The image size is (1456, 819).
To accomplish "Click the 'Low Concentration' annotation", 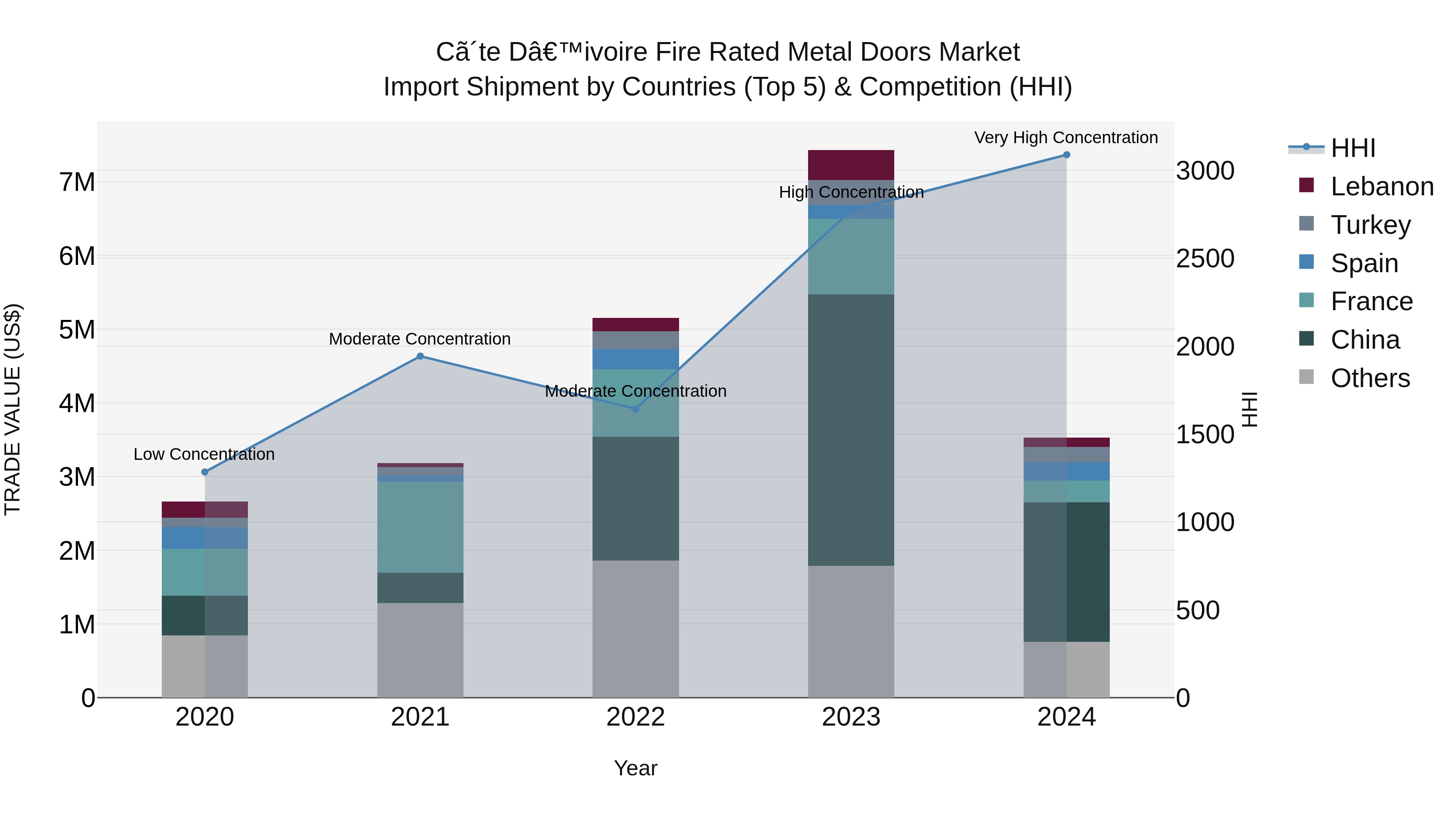I will [204, 454].
